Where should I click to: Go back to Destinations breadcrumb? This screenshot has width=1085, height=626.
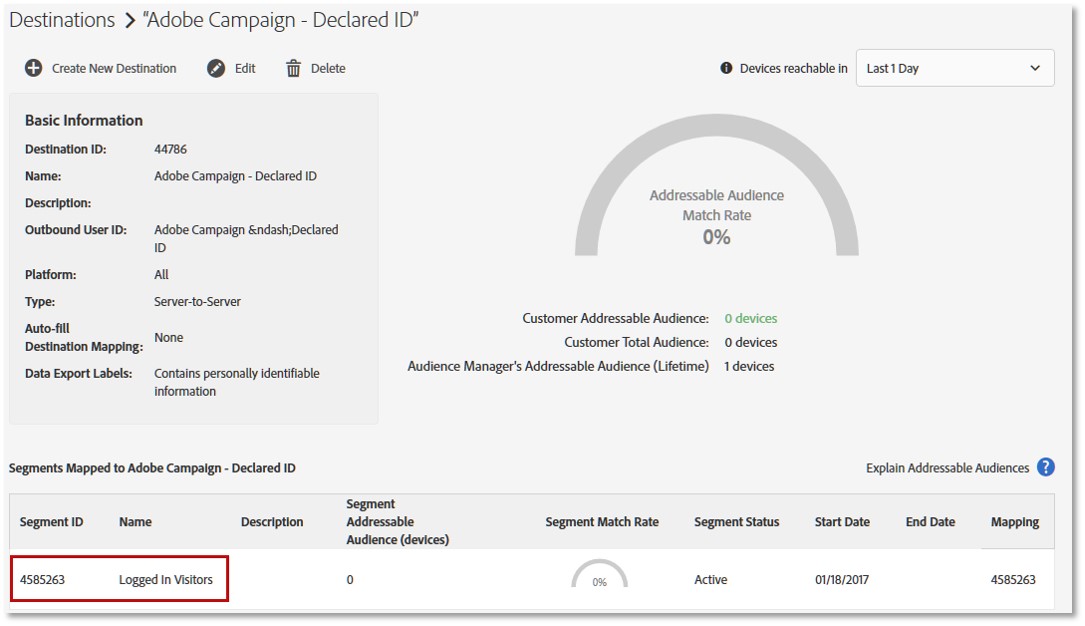[62, 20]
